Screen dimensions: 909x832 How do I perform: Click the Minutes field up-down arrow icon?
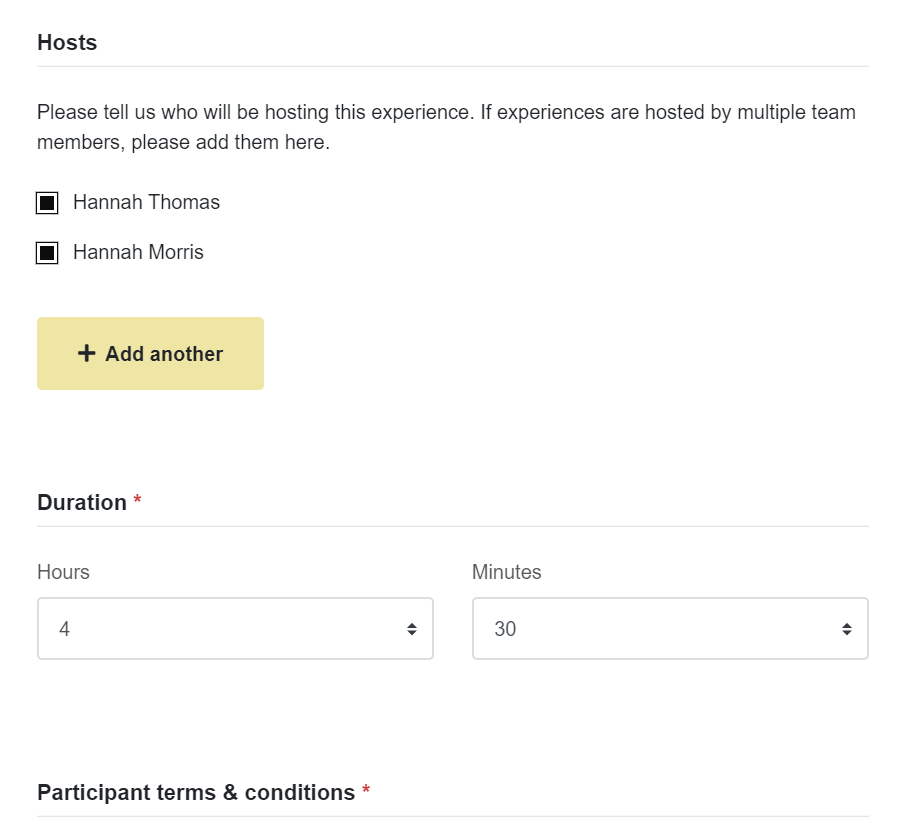tap(847, 629)
